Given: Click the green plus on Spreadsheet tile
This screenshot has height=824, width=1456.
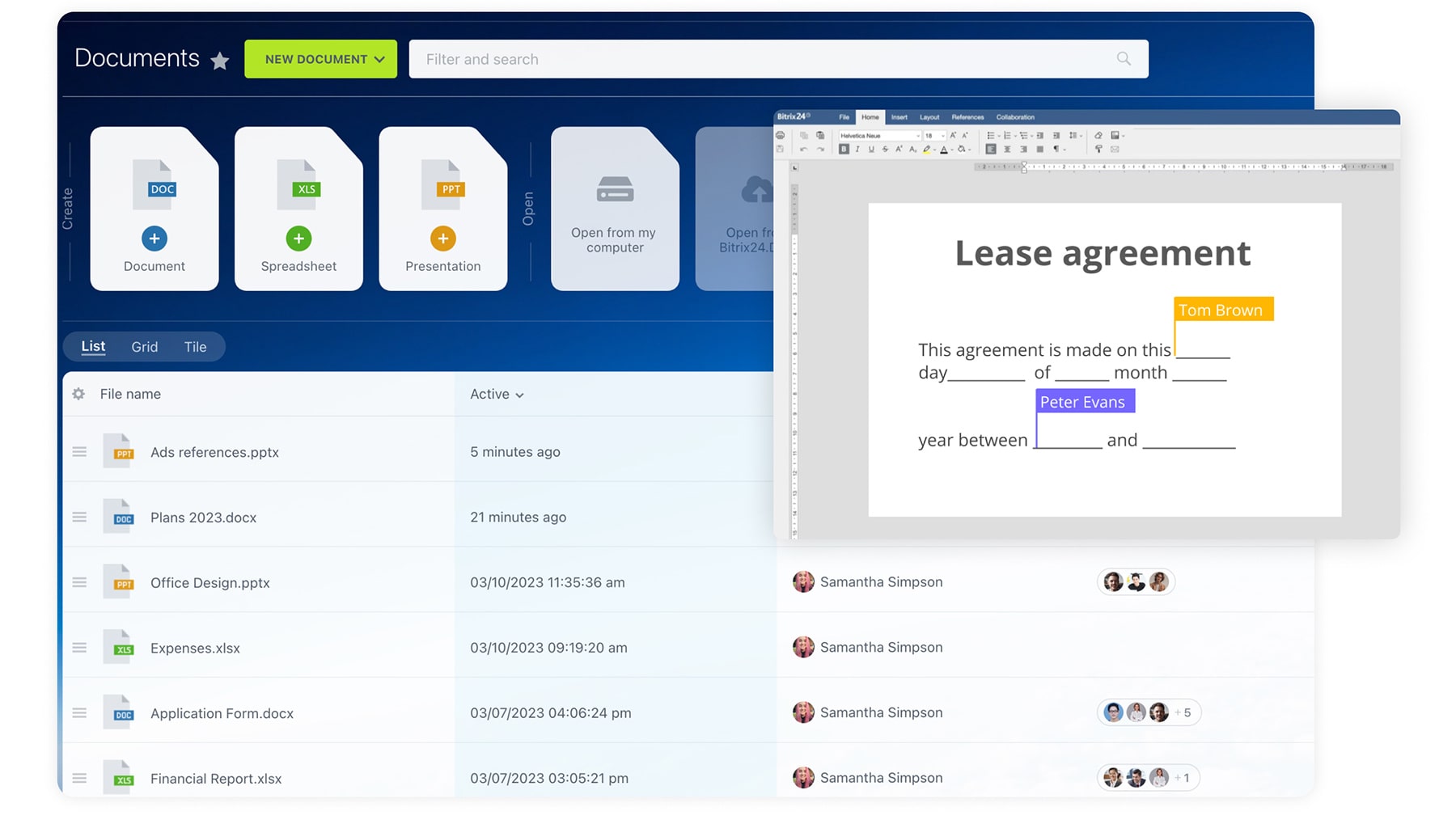Looking at the screenshot, I should click(x=298, y=239).
